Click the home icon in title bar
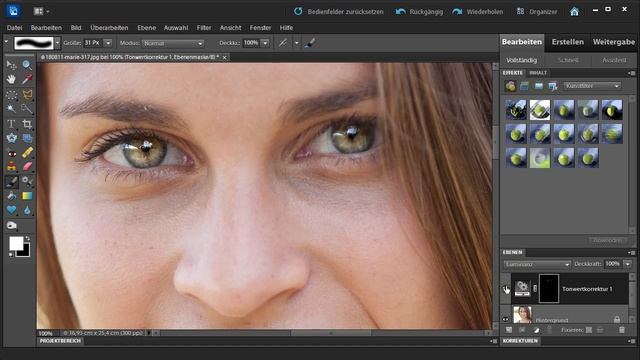This screenshot has width=640, height=360. [x=574, y=11]
